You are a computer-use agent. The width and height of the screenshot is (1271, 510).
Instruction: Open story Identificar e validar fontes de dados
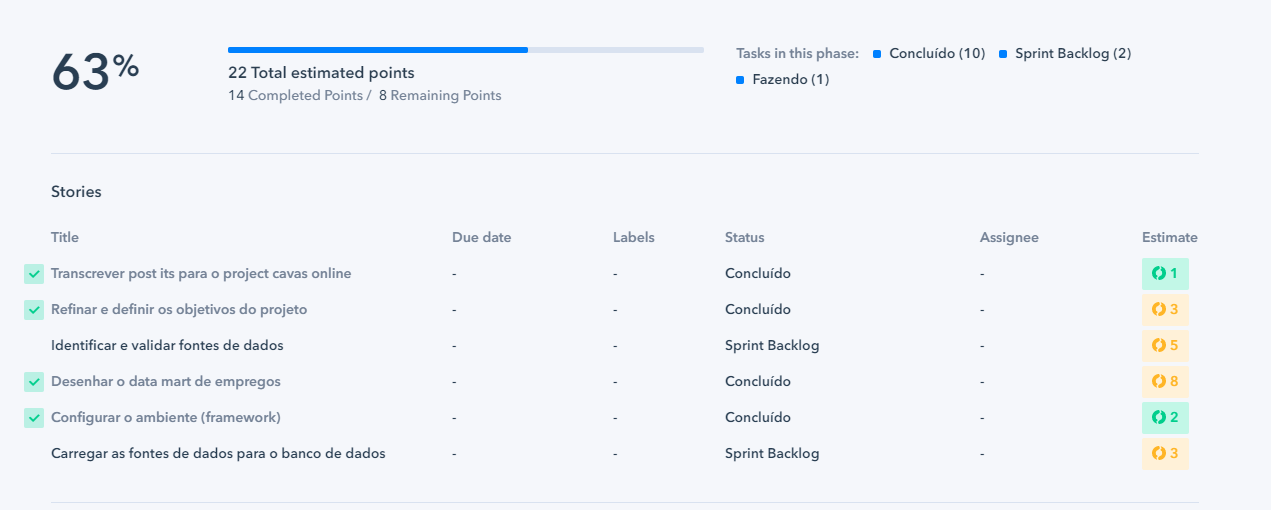click(167, 345)
